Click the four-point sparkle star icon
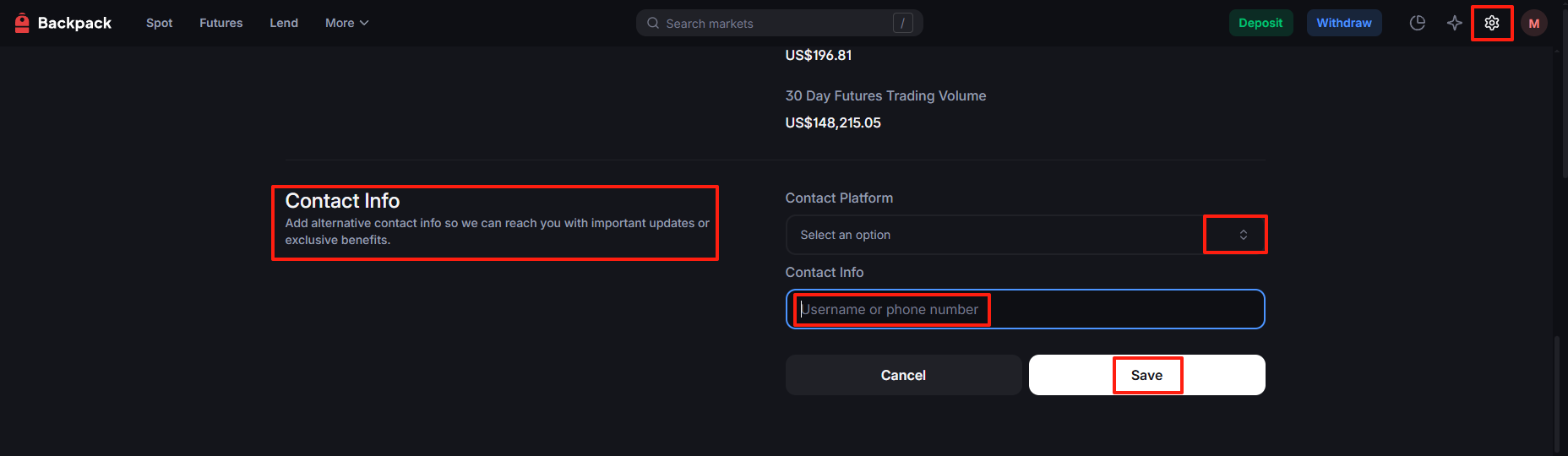This screenshot has height=456, width=1568. point(1454,23)
